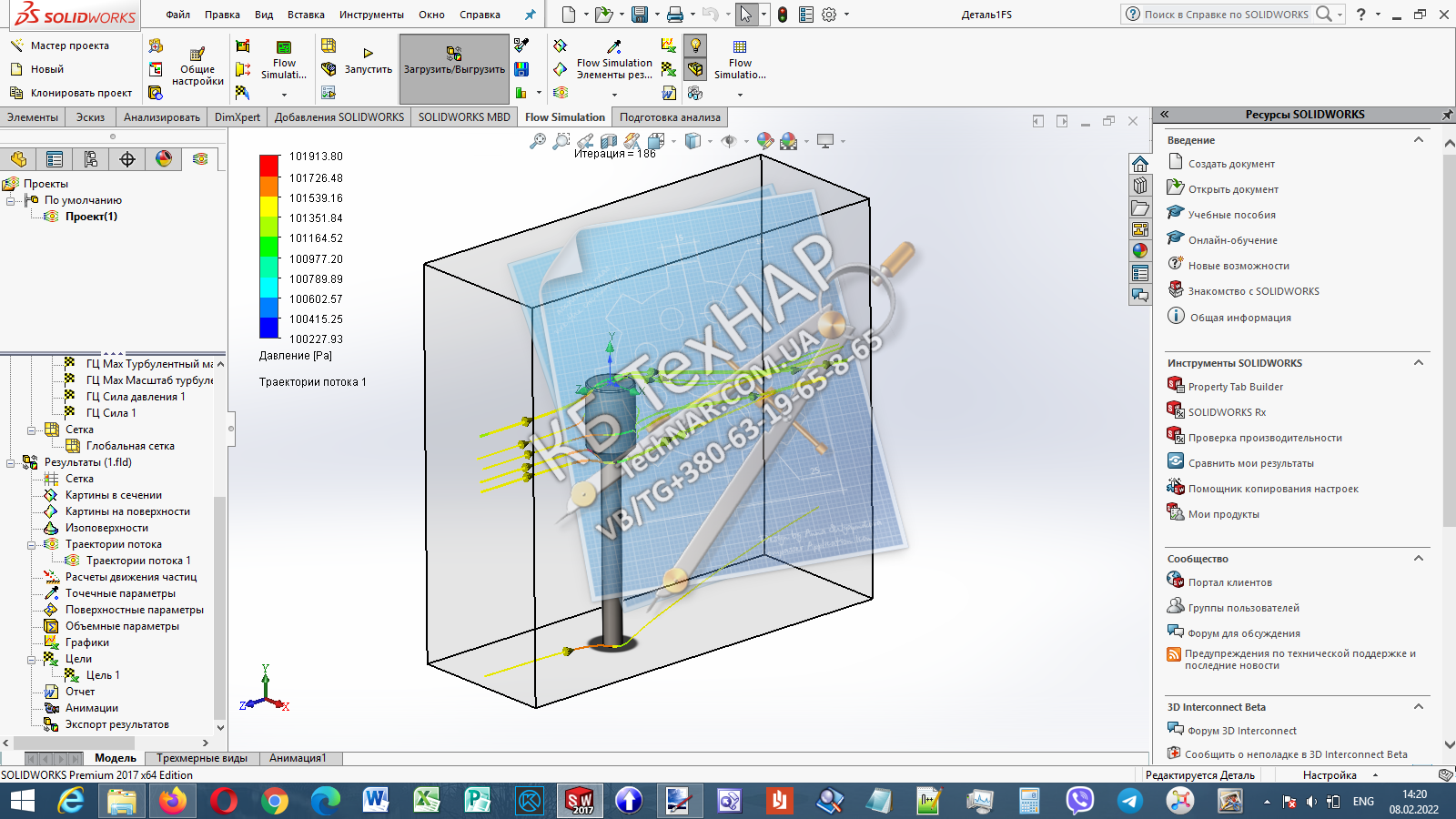The height and width of the screenshot is (819, 1456).
Task: Click the blue bottom swatch of the pressure legend
Action: (x=269, y=328)
